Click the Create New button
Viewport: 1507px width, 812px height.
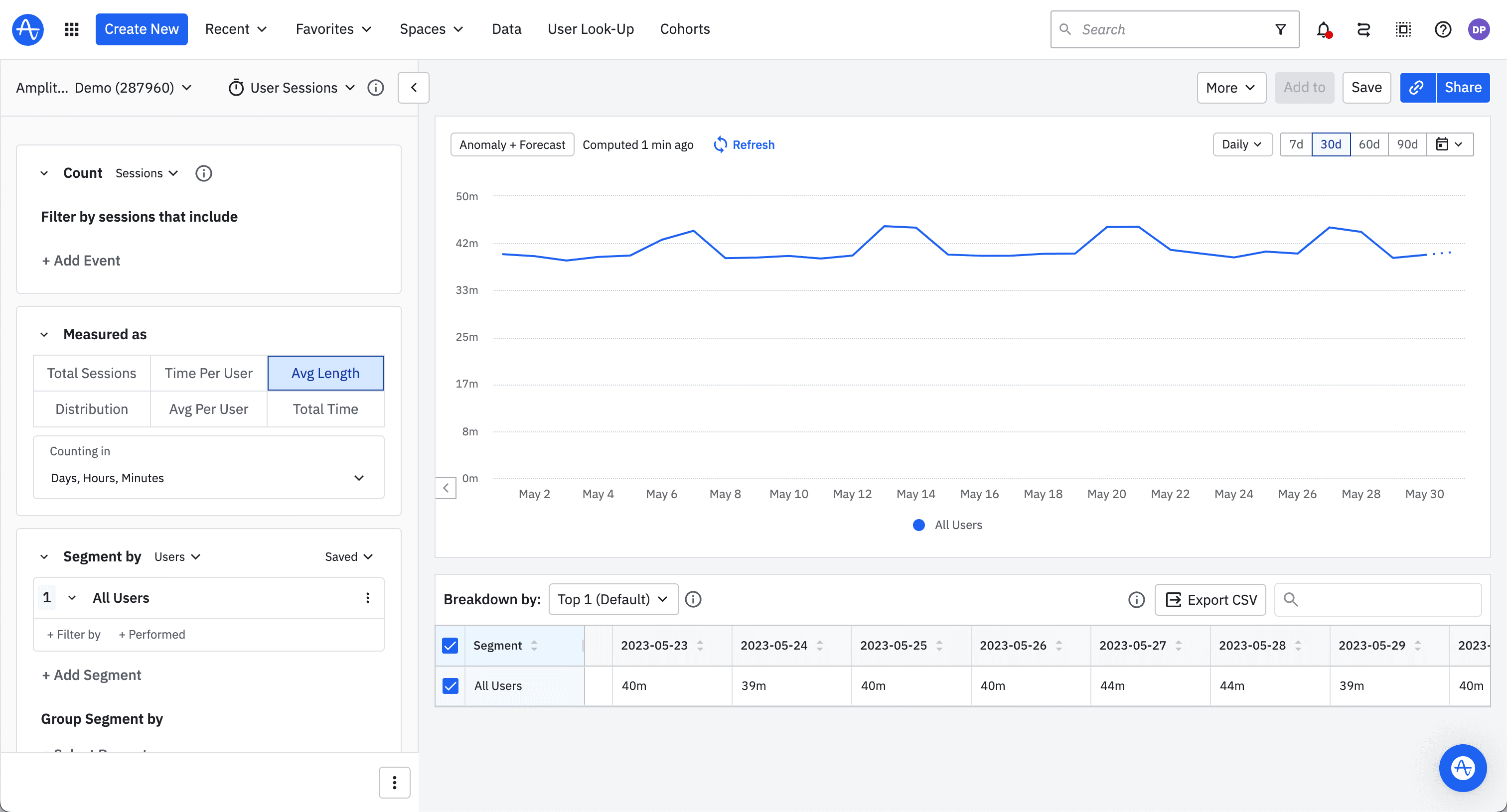coord(141,29)
